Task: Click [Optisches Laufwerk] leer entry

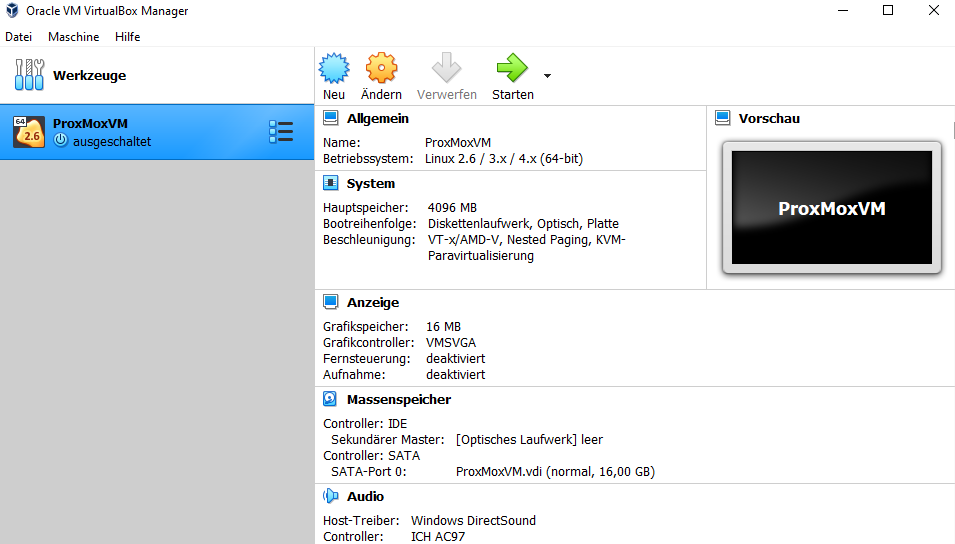Action: click(529, 439)
